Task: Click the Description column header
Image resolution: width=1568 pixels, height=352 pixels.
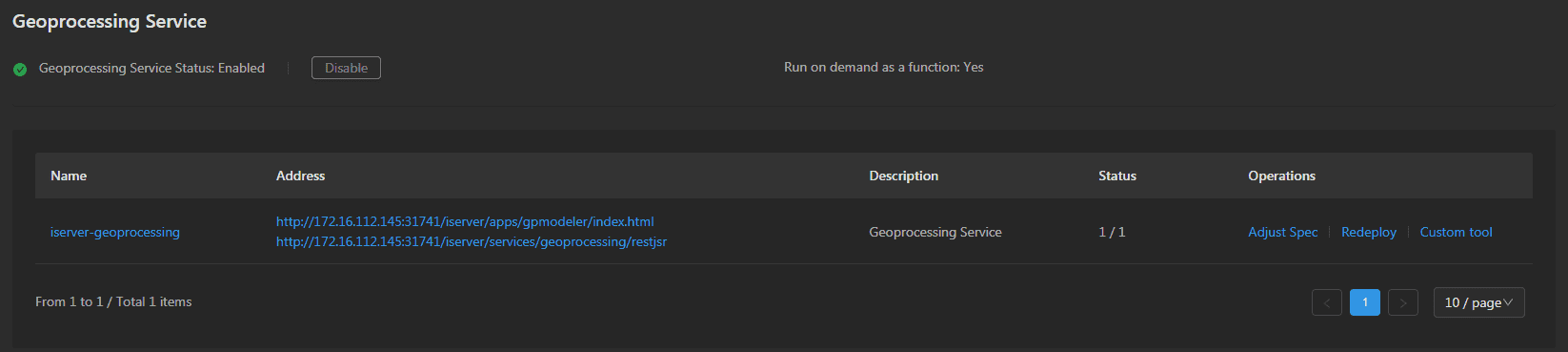Action: tap(903, 176)
